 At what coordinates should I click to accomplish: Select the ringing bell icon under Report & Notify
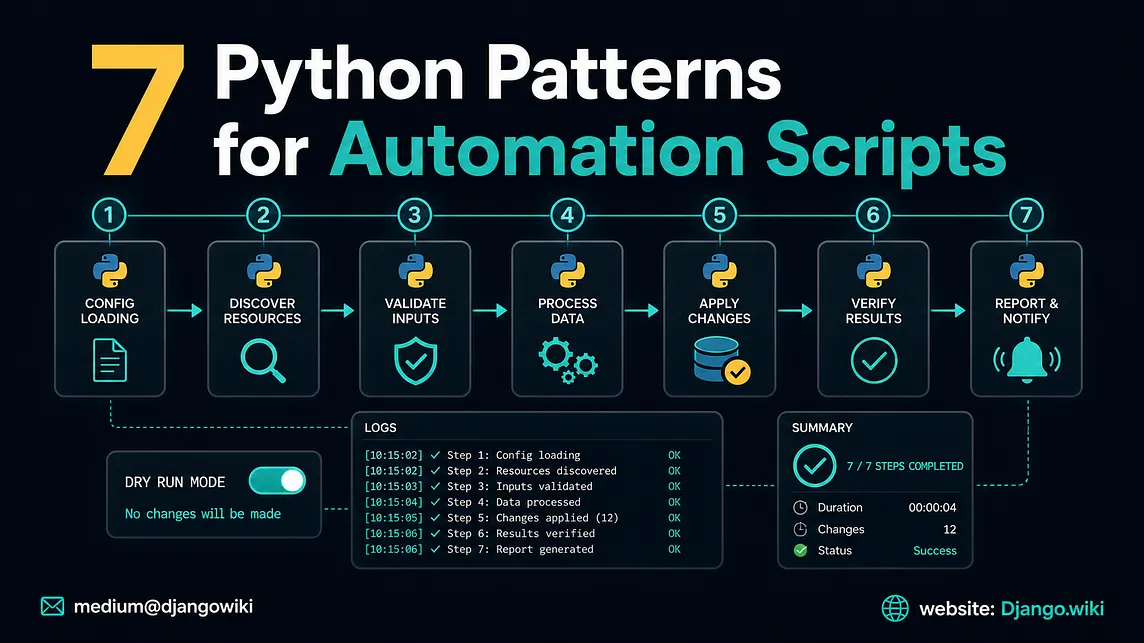click(1027, 360)
